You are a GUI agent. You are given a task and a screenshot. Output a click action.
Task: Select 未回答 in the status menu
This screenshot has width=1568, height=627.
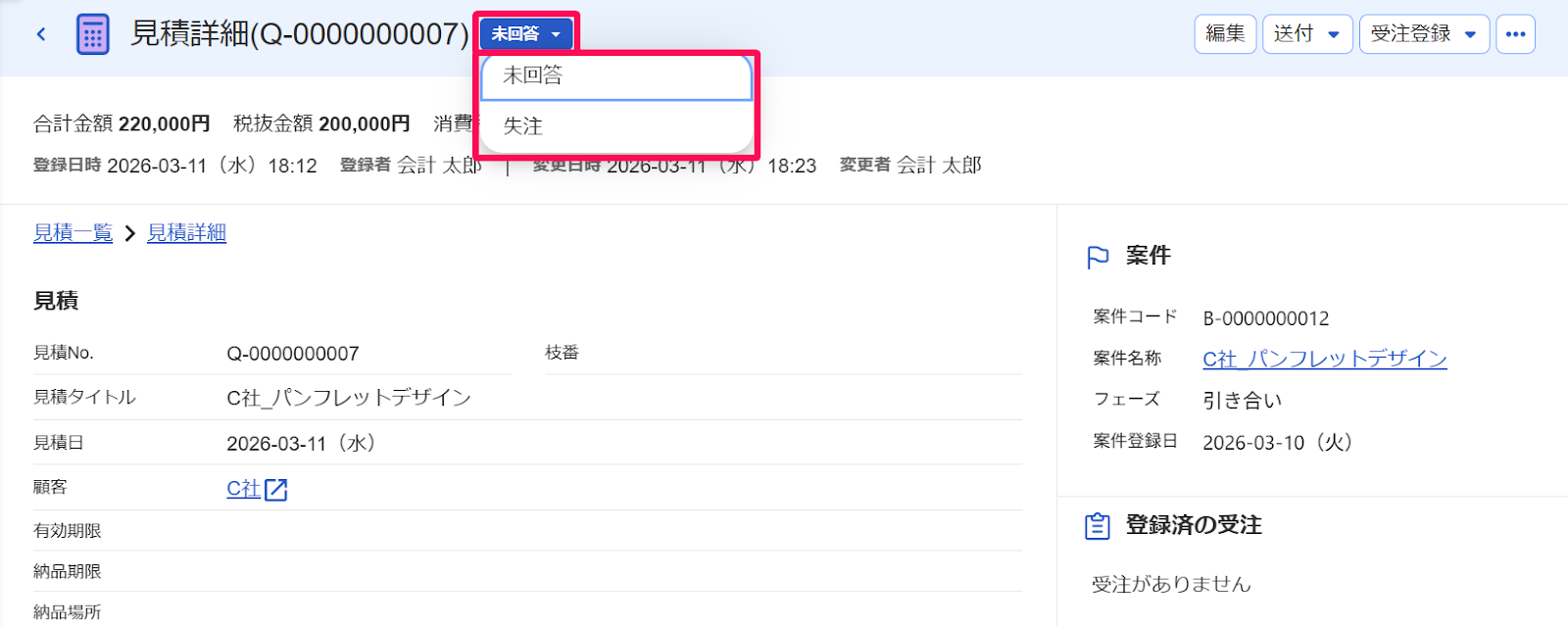(616, 76)
